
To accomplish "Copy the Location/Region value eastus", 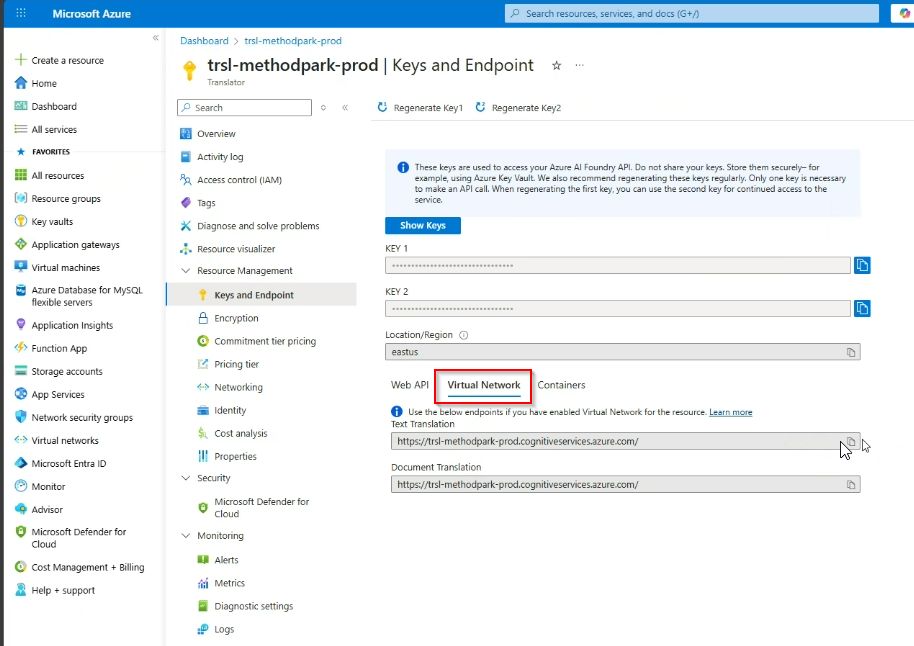I will pyautogui.click(x=850, y=352).
